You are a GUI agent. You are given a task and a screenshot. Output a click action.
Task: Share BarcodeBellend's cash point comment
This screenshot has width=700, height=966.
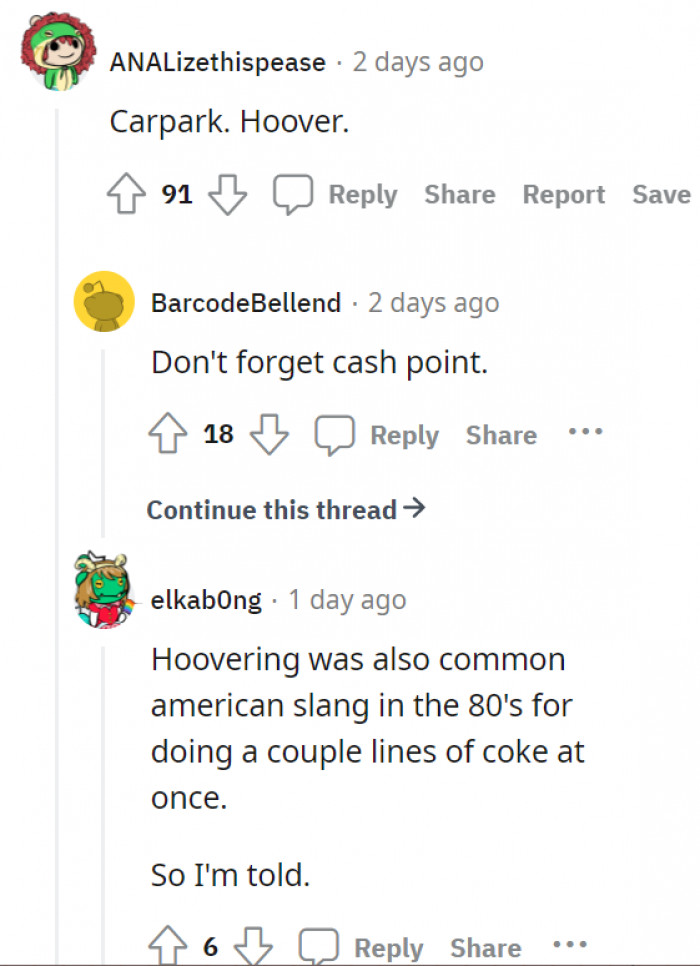tap(501, 435)
